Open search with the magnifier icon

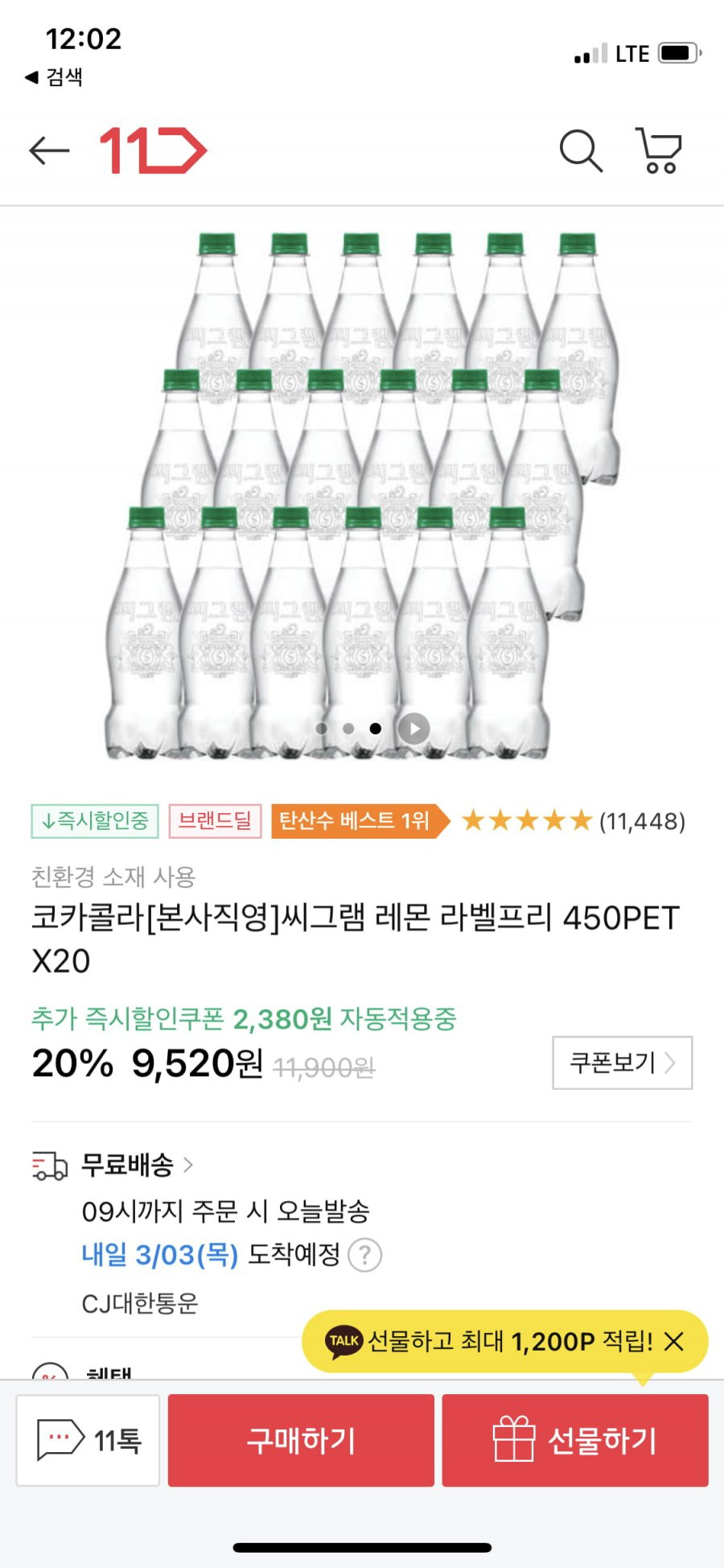(581, 151)
